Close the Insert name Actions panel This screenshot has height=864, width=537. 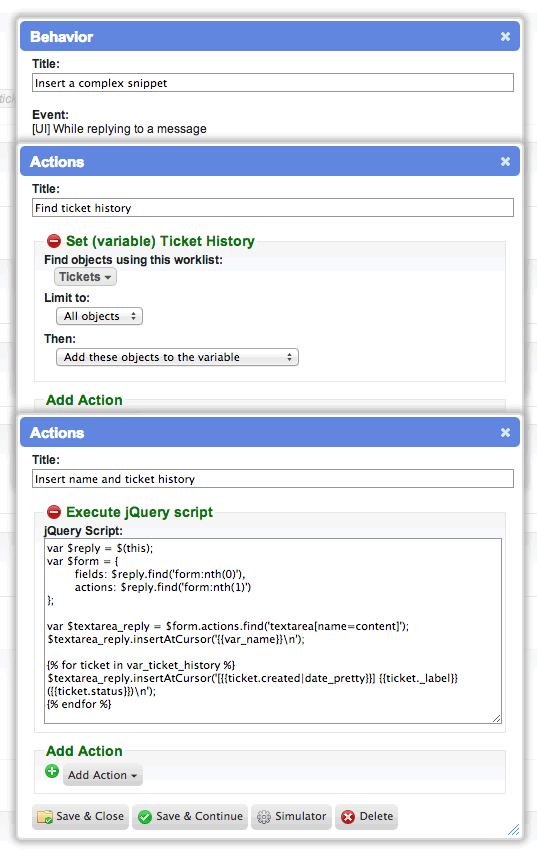pyautogui.click(x=505, y=433)
